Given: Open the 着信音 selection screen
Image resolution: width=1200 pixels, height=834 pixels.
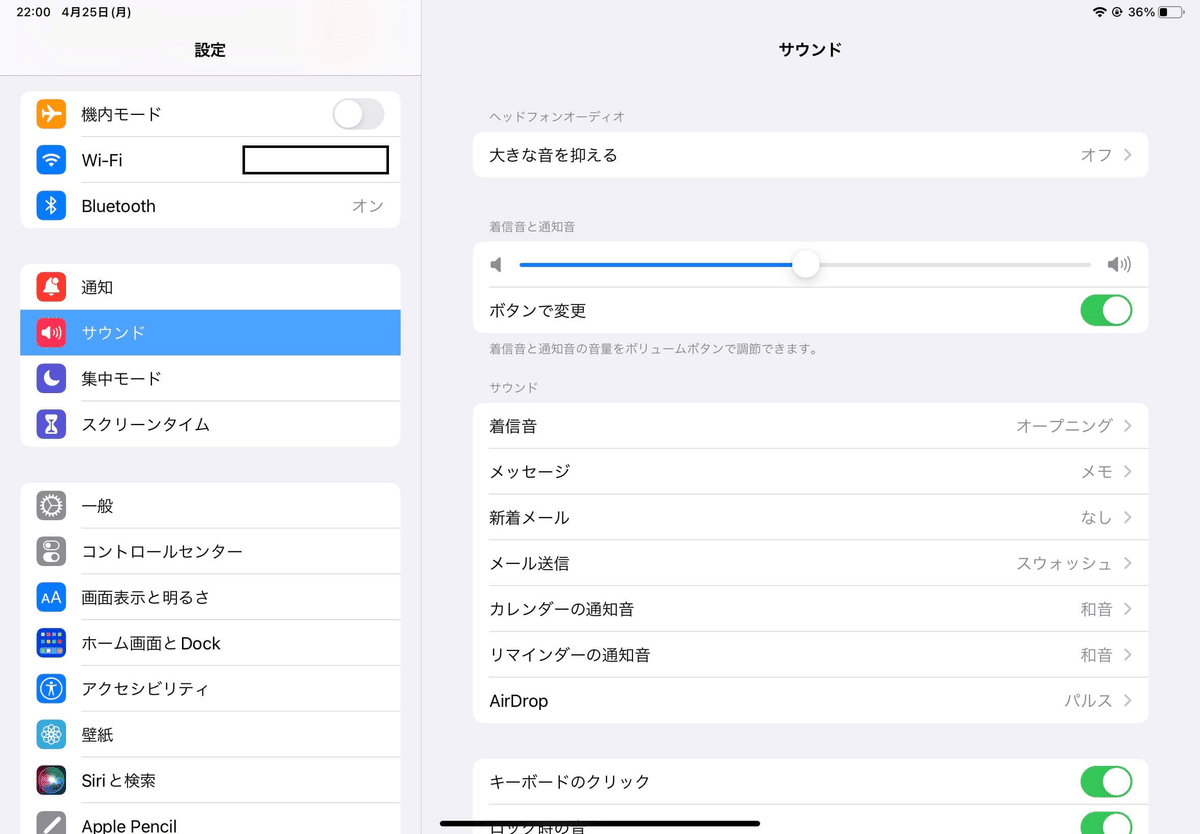Looking at the screenshot, I should 810,425.
